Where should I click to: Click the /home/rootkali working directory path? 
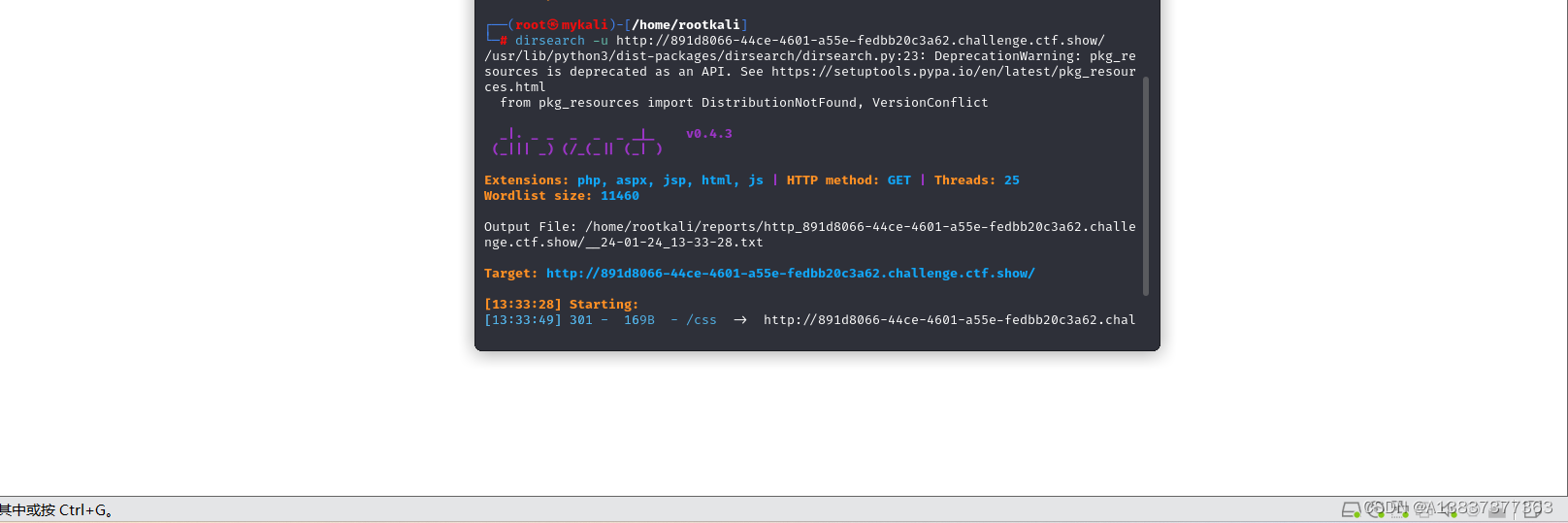686,24
